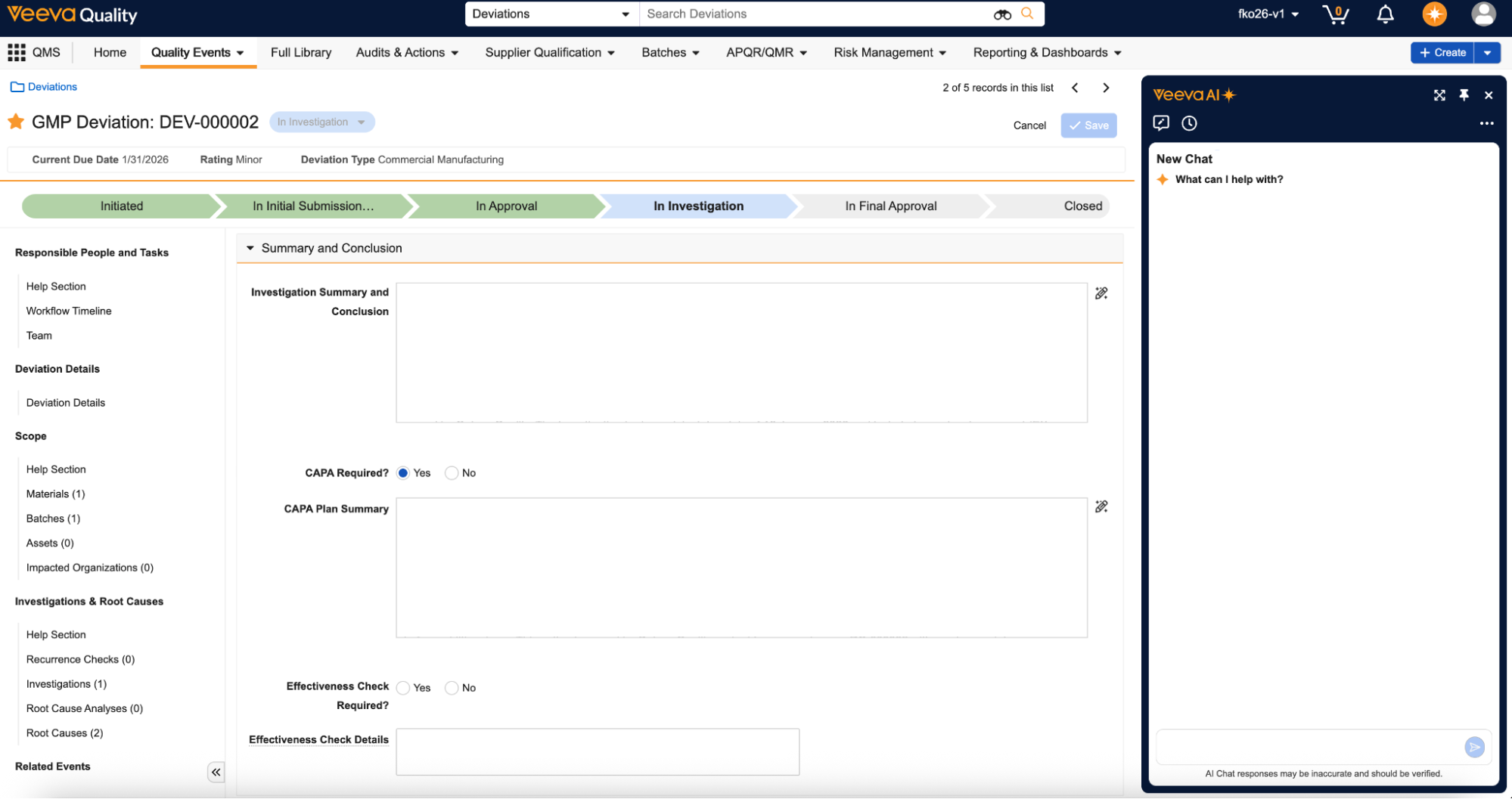Collapse the Summary and Conclusion section
Image resolution: width=1512 pixels, height=799 pixels.
coord(250,248)
